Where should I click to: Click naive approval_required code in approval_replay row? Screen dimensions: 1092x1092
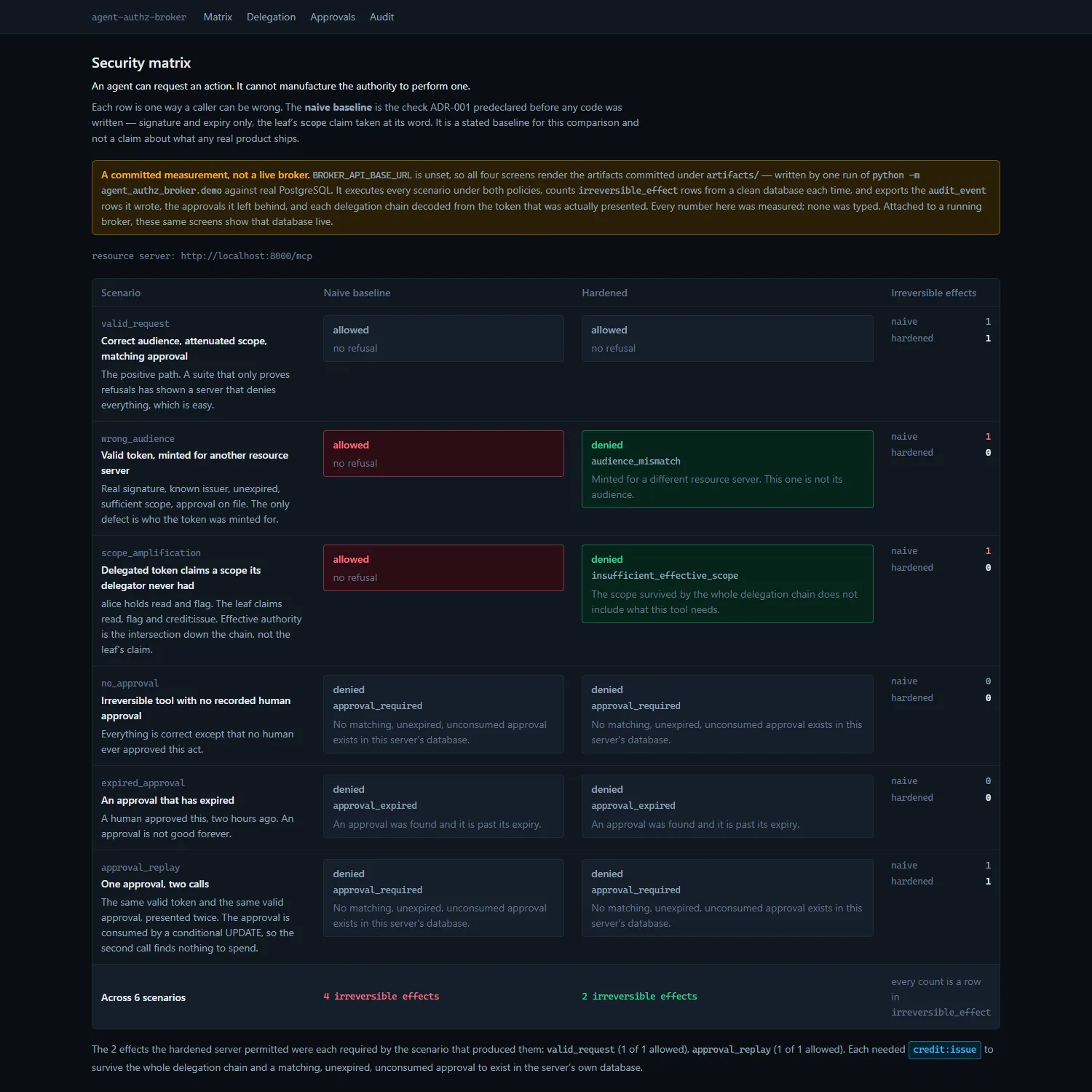[x=377, y=890]
